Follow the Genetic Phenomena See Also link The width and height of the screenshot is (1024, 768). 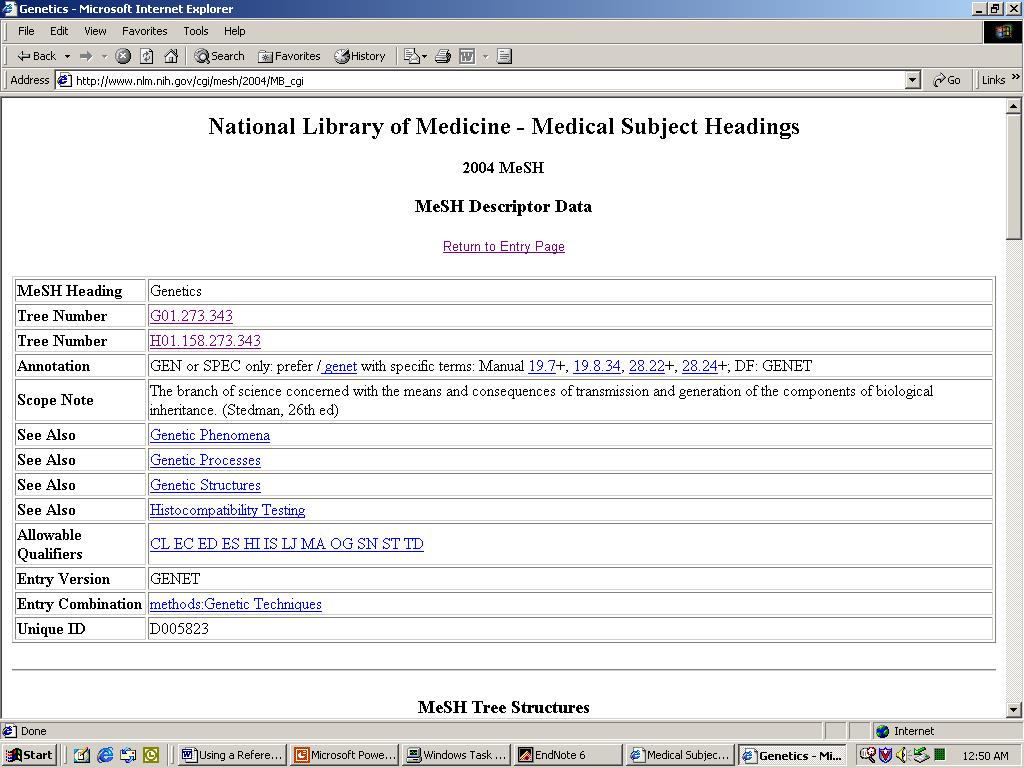(210, 435)
